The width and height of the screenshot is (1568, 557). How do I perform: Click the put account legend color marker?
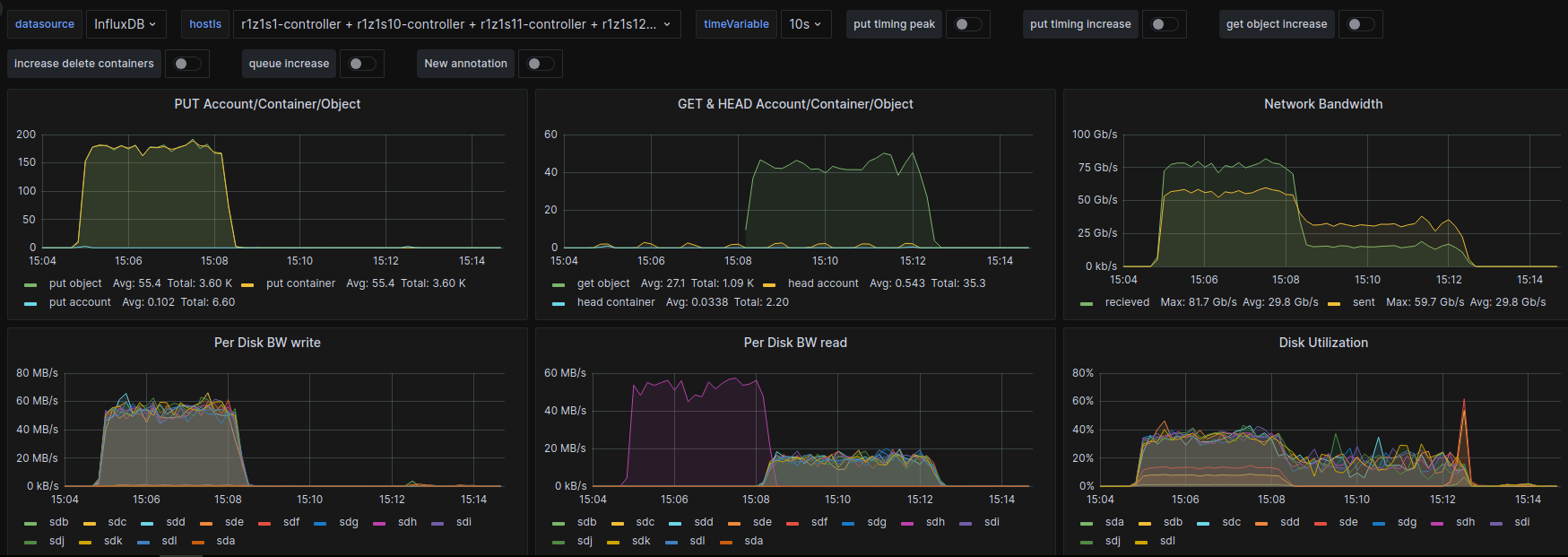[x=31, y=303]
